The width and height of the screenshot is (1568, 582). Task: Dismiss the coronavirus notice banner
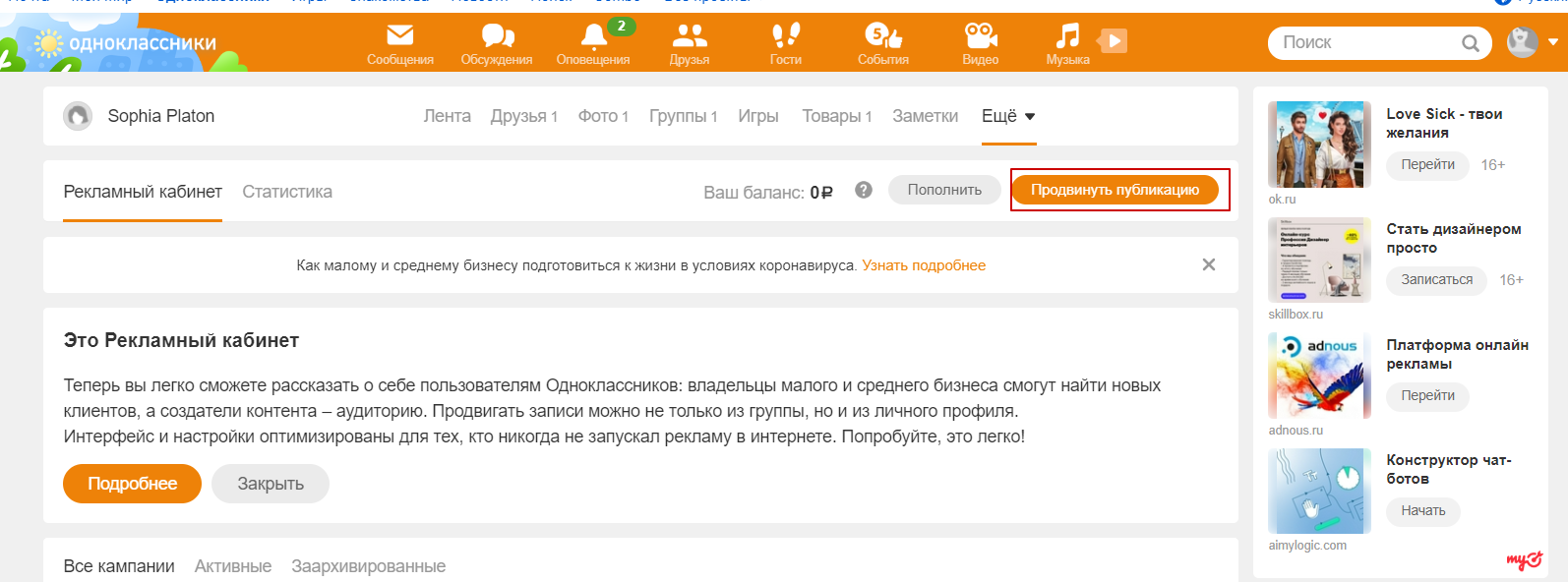(1209, 264)
